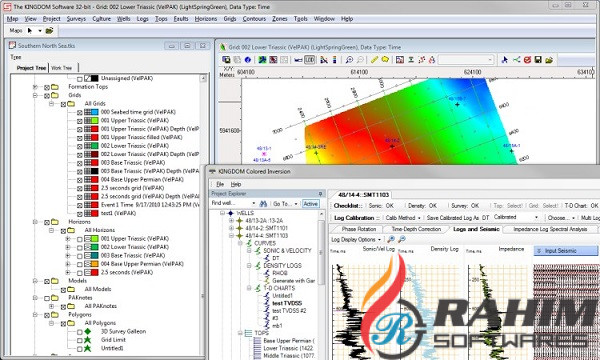Click the red map window icon after polygon tool
This screenshot has width=600, height=360.
(x=399, y=60)
